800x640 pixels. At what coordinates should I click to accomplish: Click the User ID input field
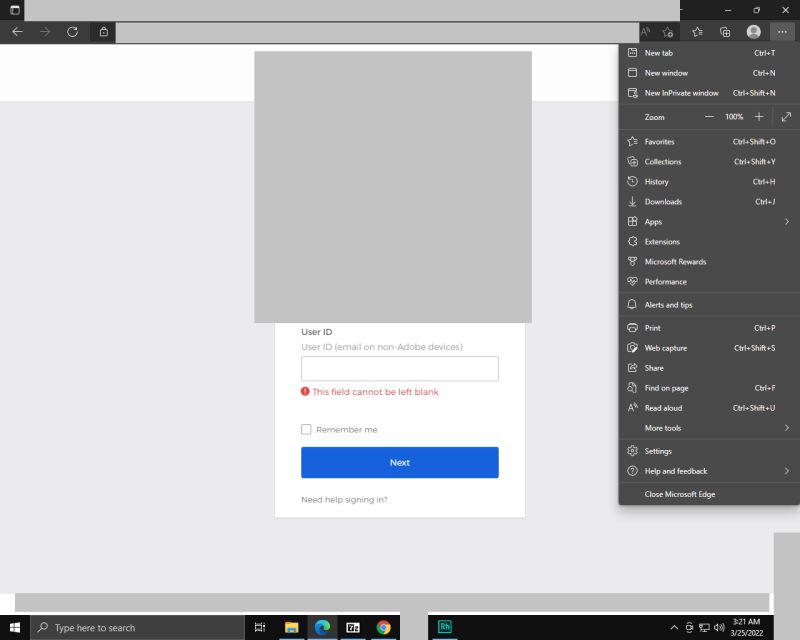coord(399,368)
